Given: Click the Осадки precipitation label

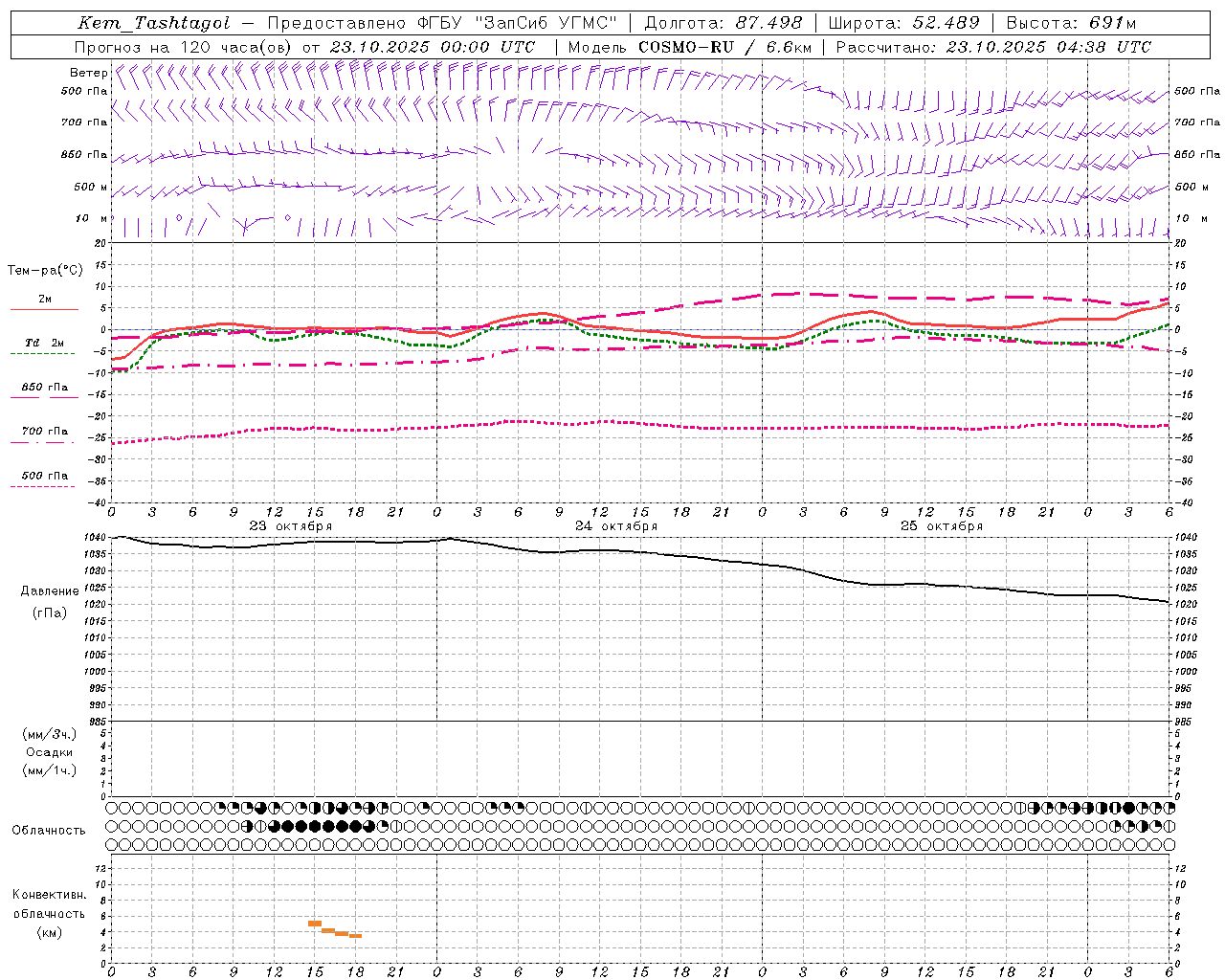Looking at the screenshot, I should click(50, 752).
